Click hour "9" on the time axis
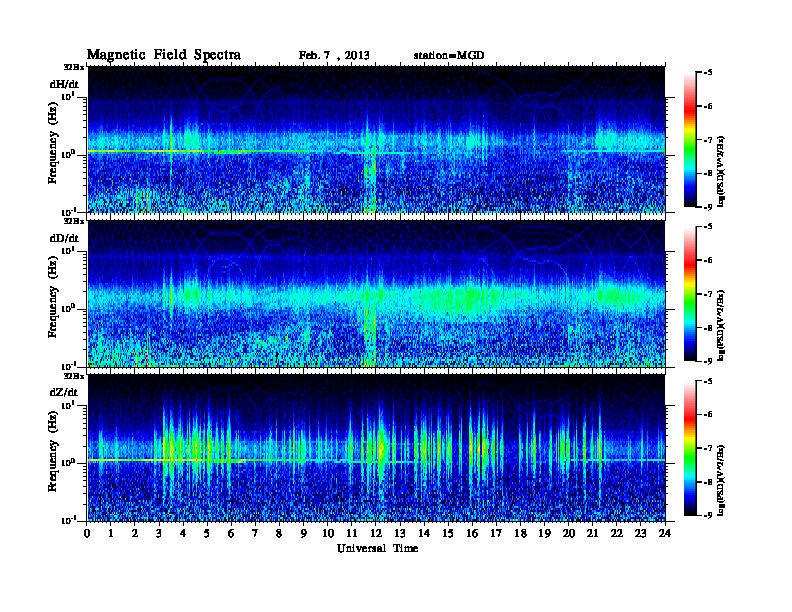Screen dimensions: 792x612 [304, 534]
